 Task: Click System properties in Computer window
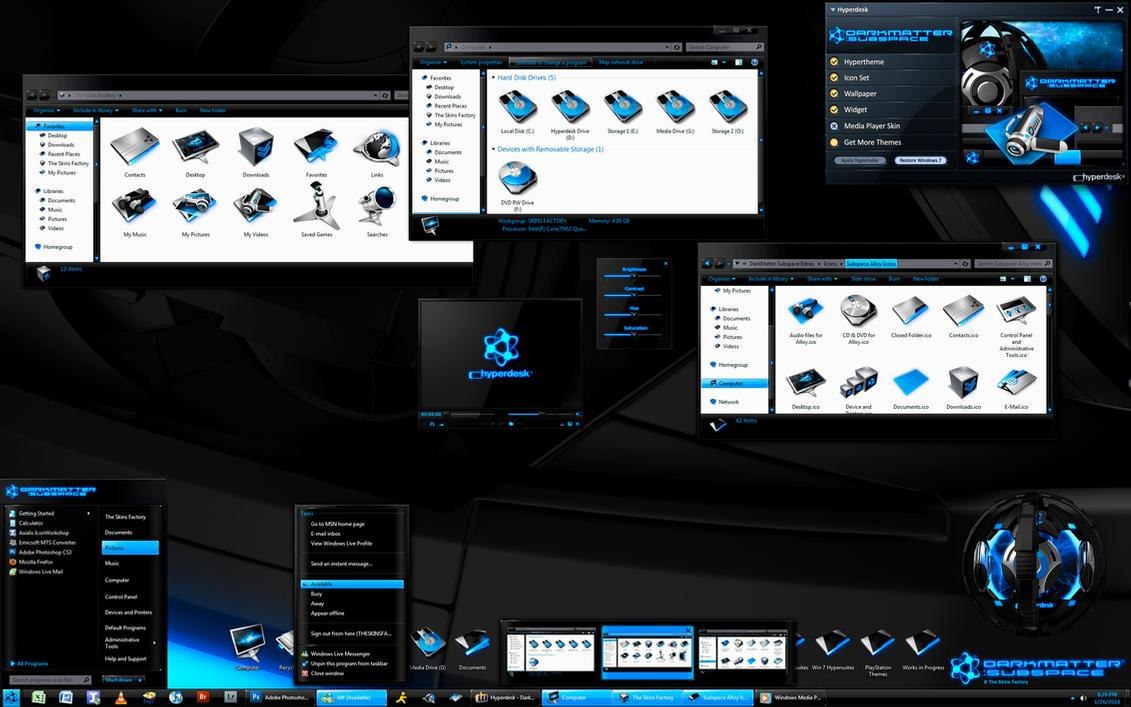tap(480, 63)
